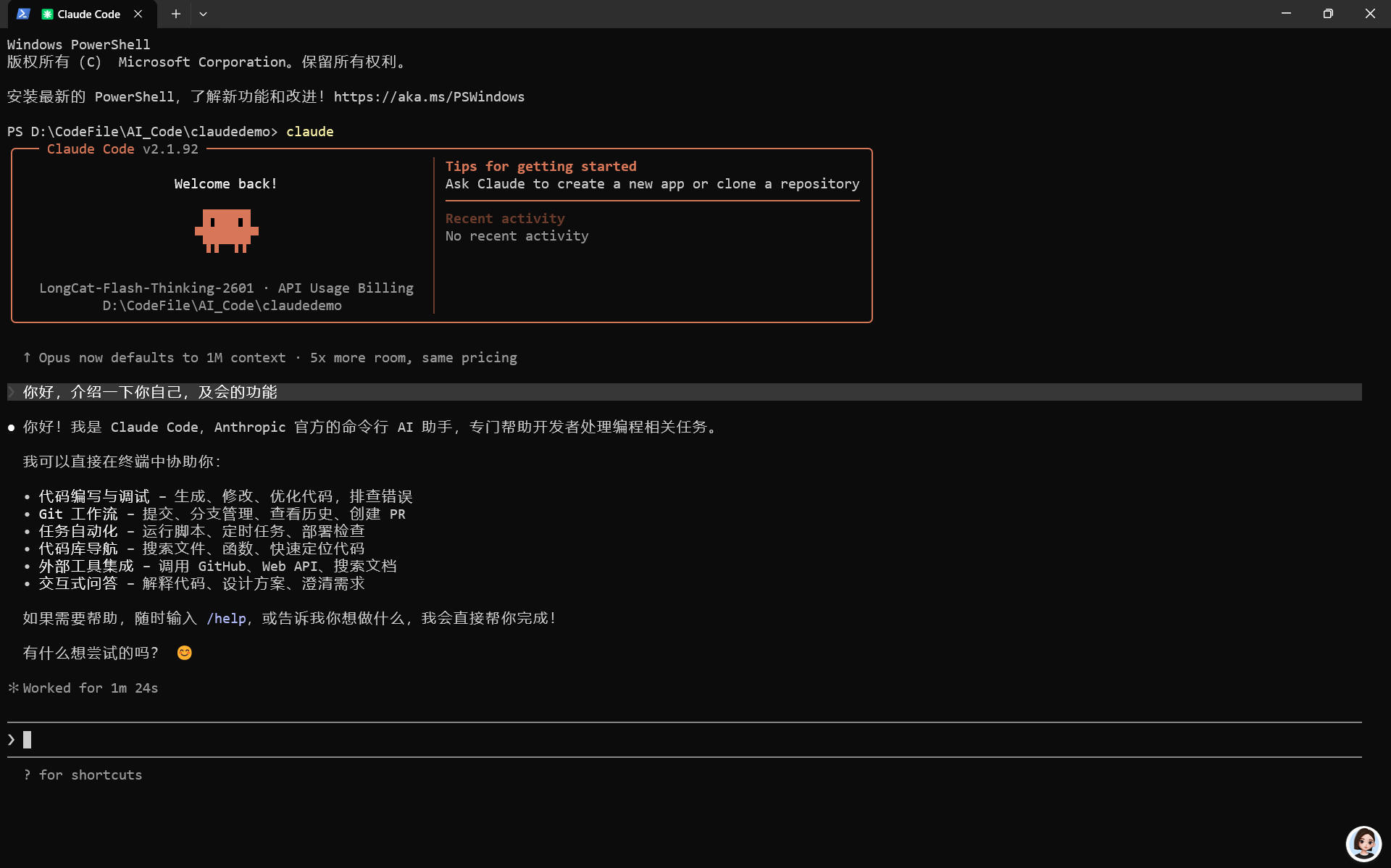The width and height of the screenshot is (1391, 868).
Task: Focus the Claude prompt input line
Action: pos(685,740)
